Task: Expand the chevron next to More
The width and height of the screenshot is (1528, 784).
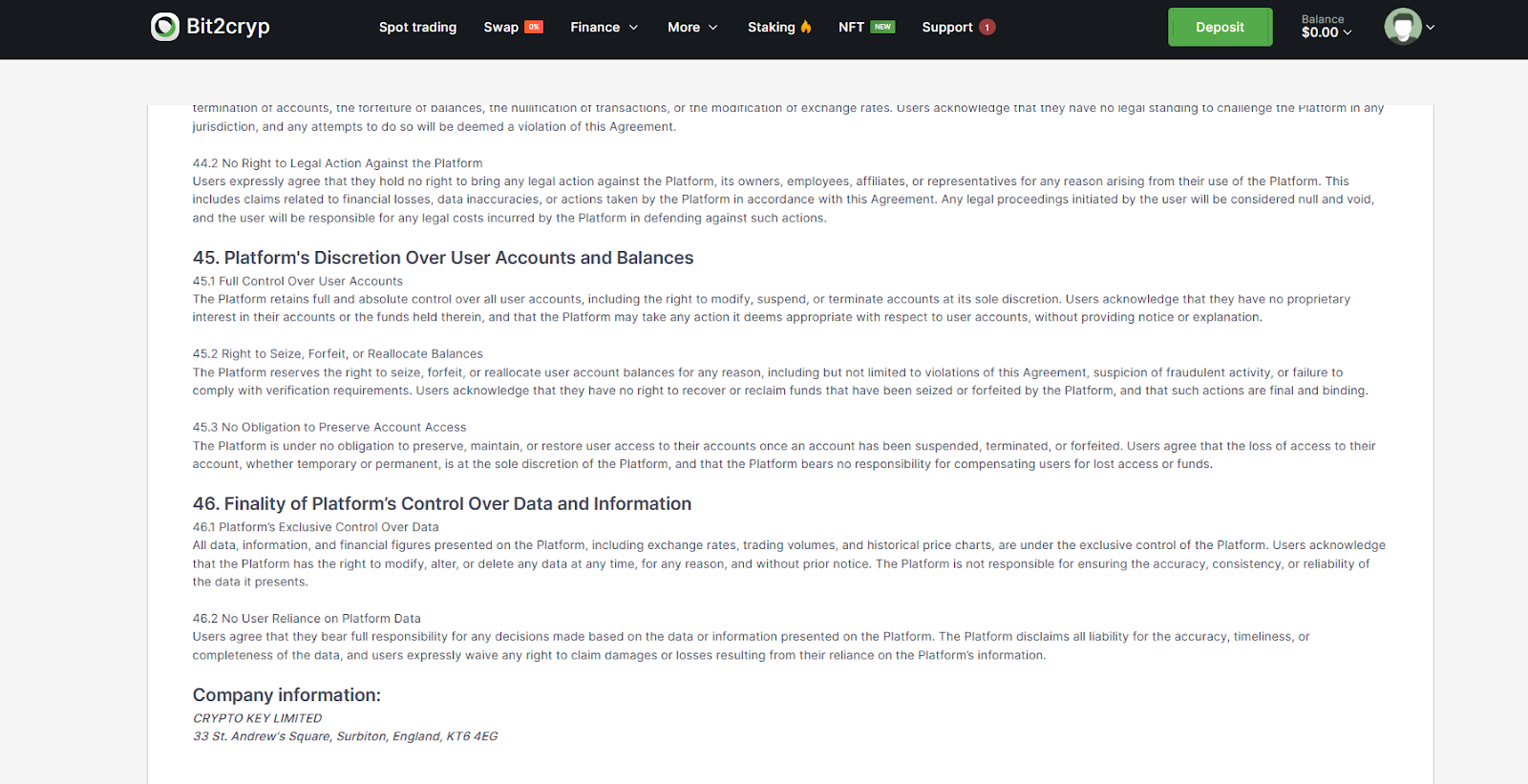Action: [713, 28]
